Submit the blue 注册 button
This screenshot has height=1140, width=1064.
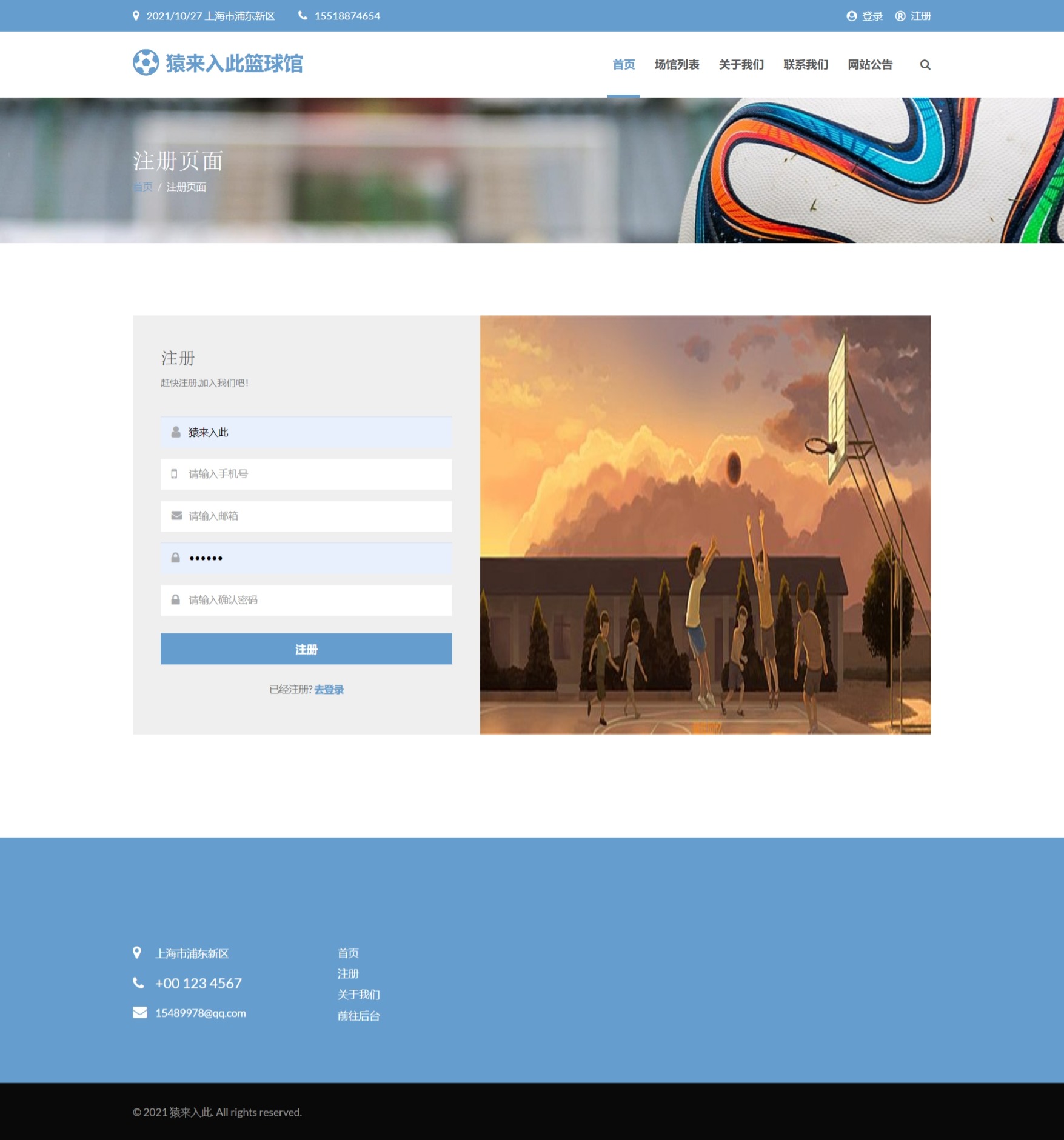tap(306, 649)
